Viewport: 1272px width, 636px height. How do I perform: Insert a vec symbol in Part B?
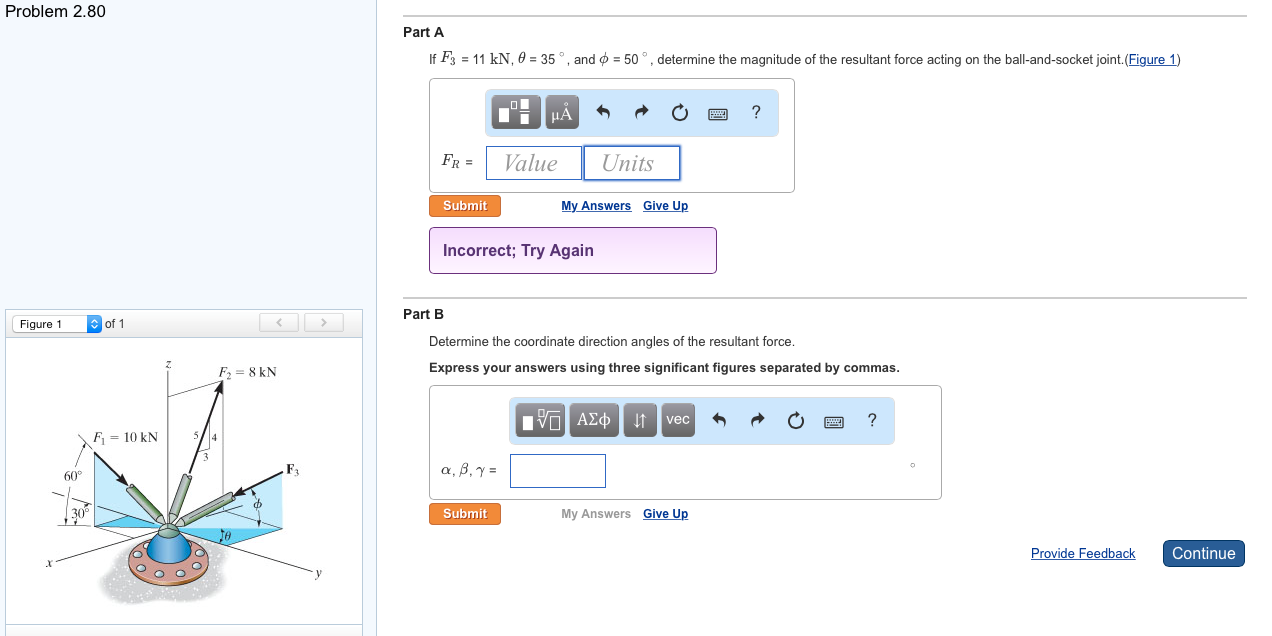click(677, 420)
